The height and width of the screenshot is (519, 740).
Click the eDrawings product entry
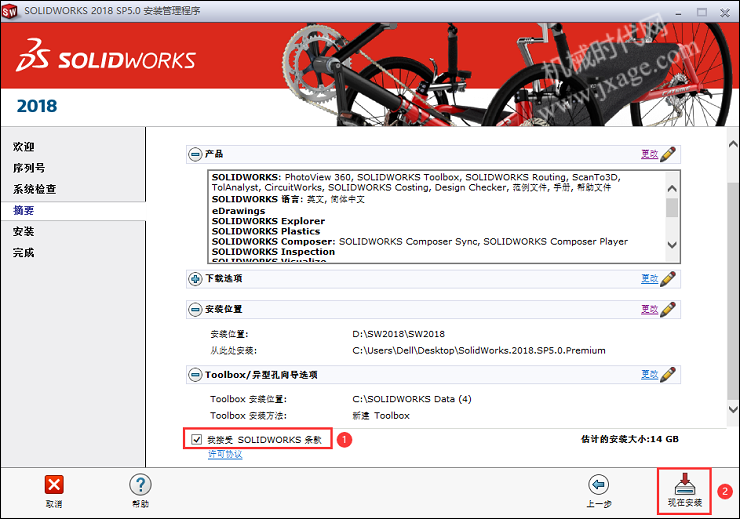coord(238,211)
